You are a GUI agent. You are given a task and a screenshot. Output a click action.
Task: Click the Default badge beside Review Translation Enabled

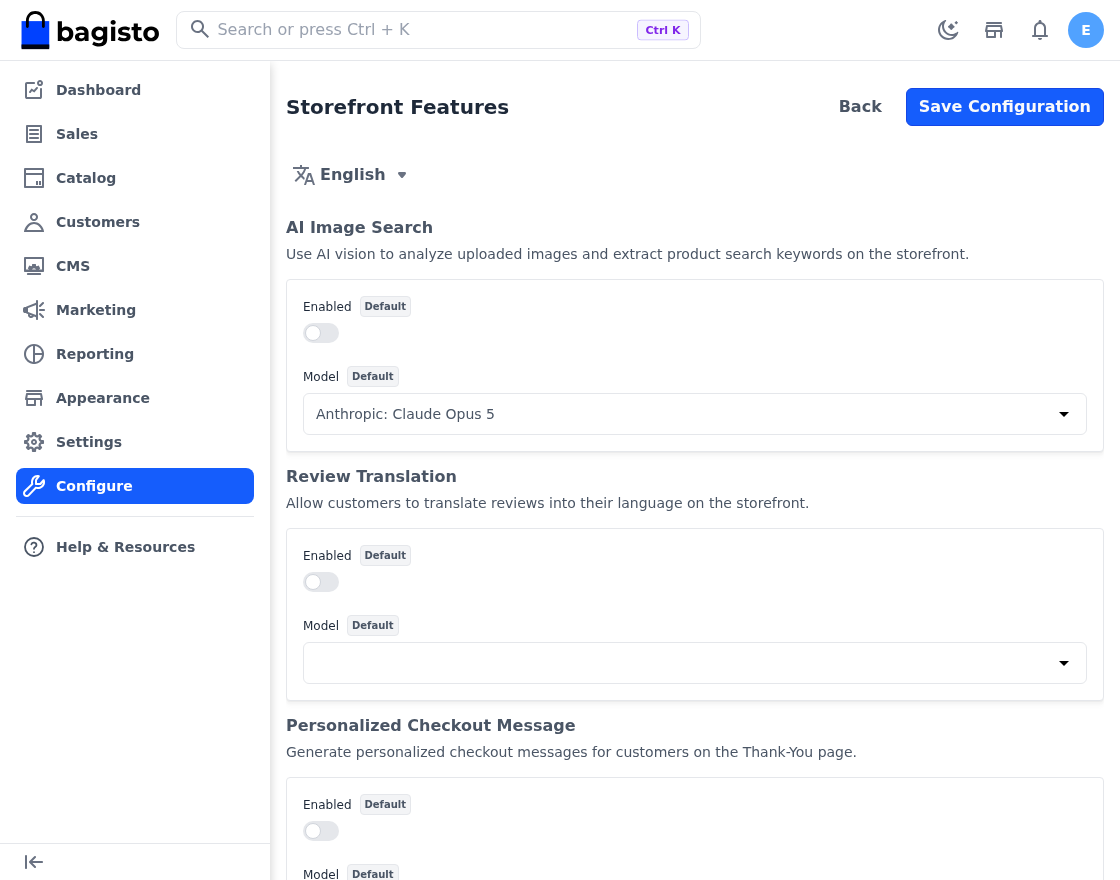tap(385, 556)
